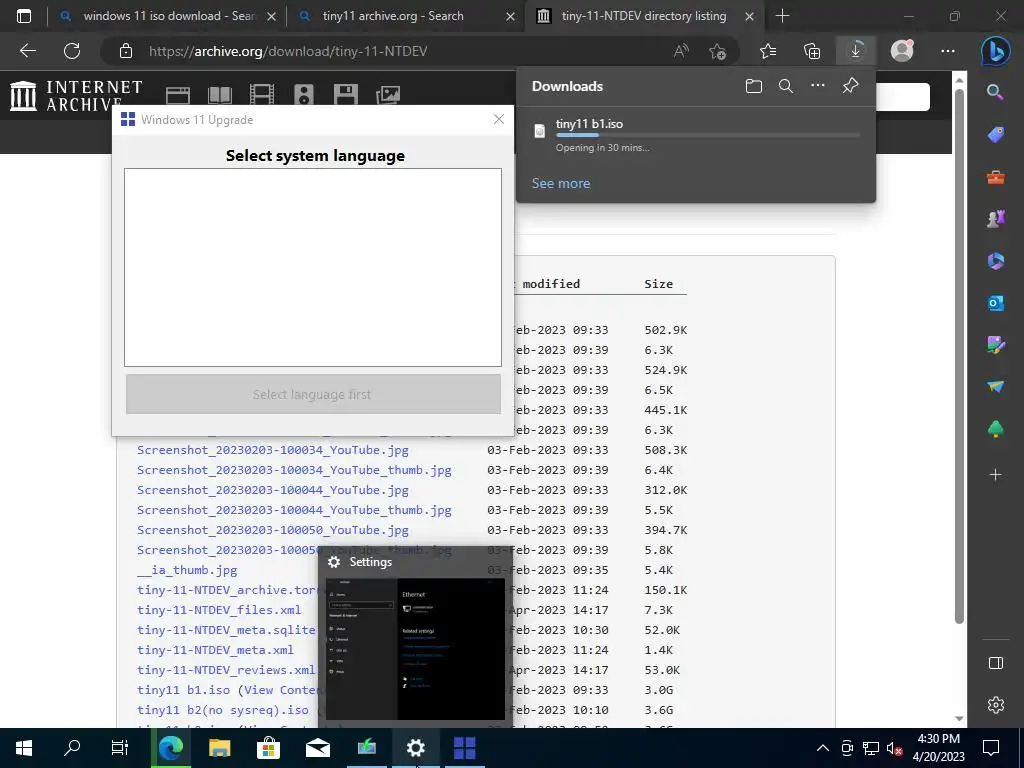This screenshot has width=1024, height=768.
Task: Open sidebar settings gear icon
Action: click(995, 705)
